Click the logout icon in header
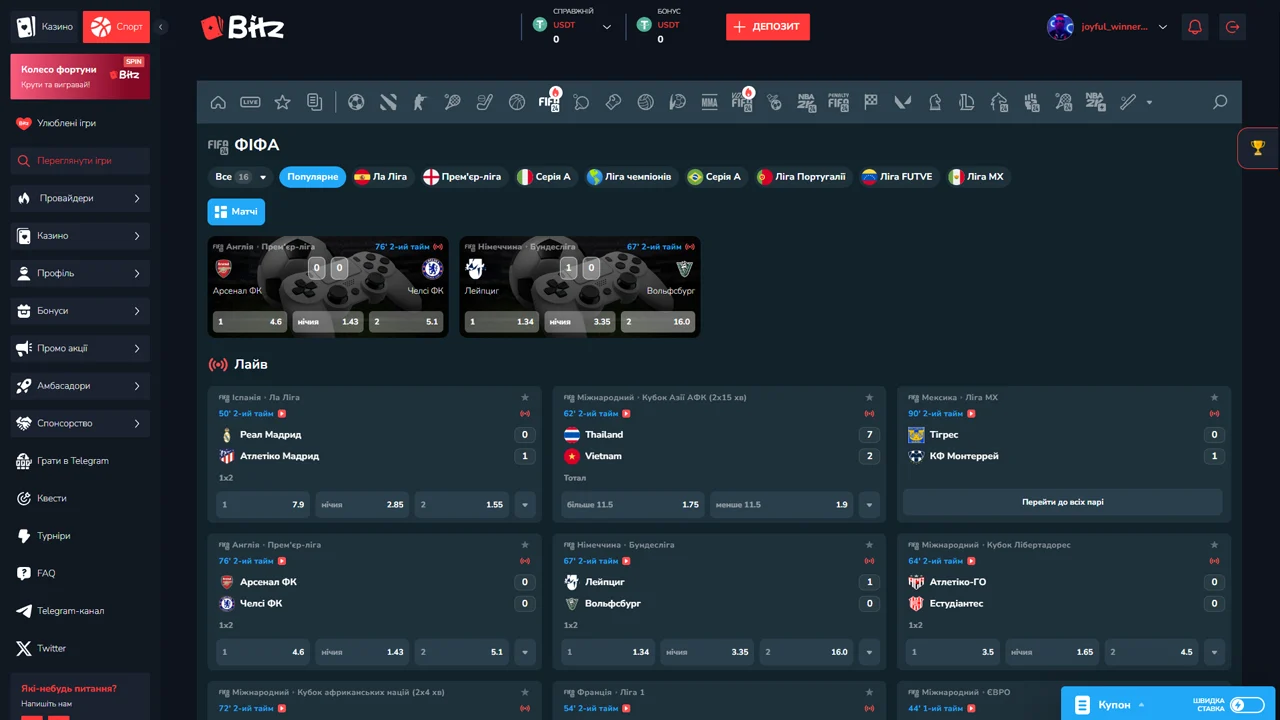The width and height of the screenshot is (1280, 720). 1232,27
